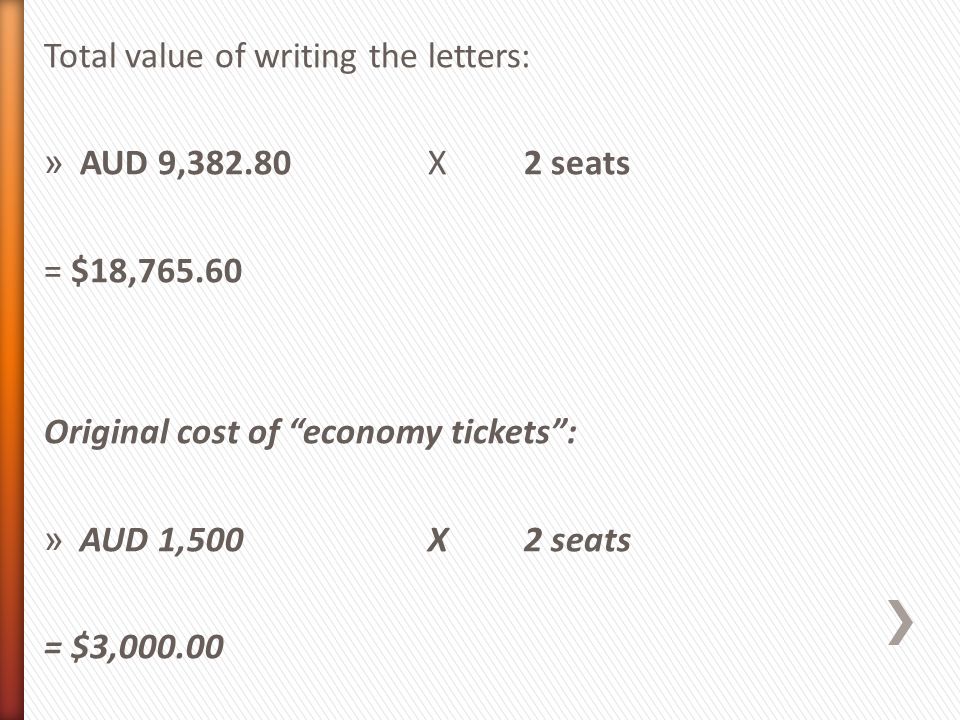960x720 pixels.
Task: Click the word 'Original' in the italic heading
Action: [x=107, y=433]
